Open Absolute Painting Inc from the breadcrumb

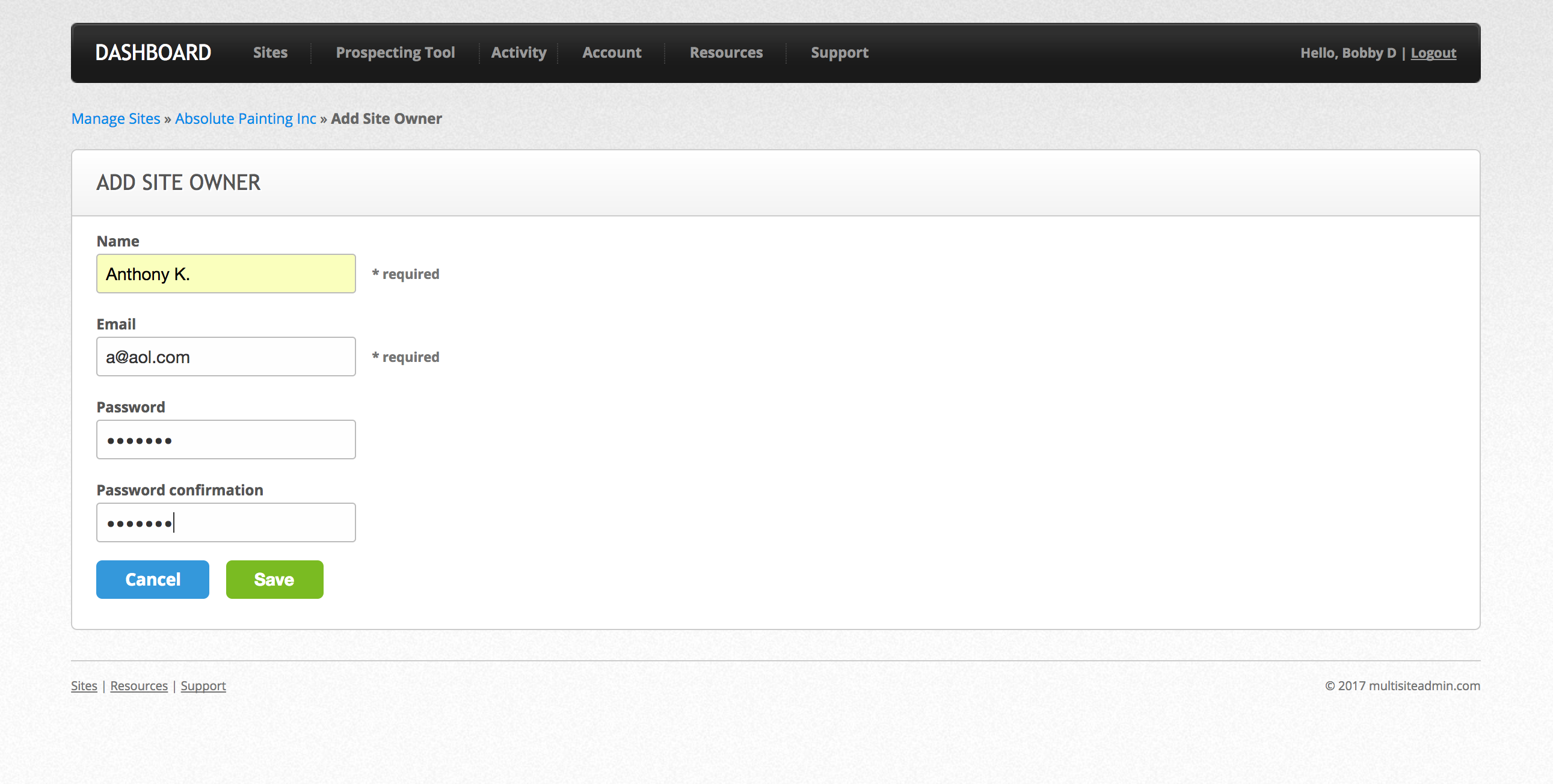pos(245,118)
